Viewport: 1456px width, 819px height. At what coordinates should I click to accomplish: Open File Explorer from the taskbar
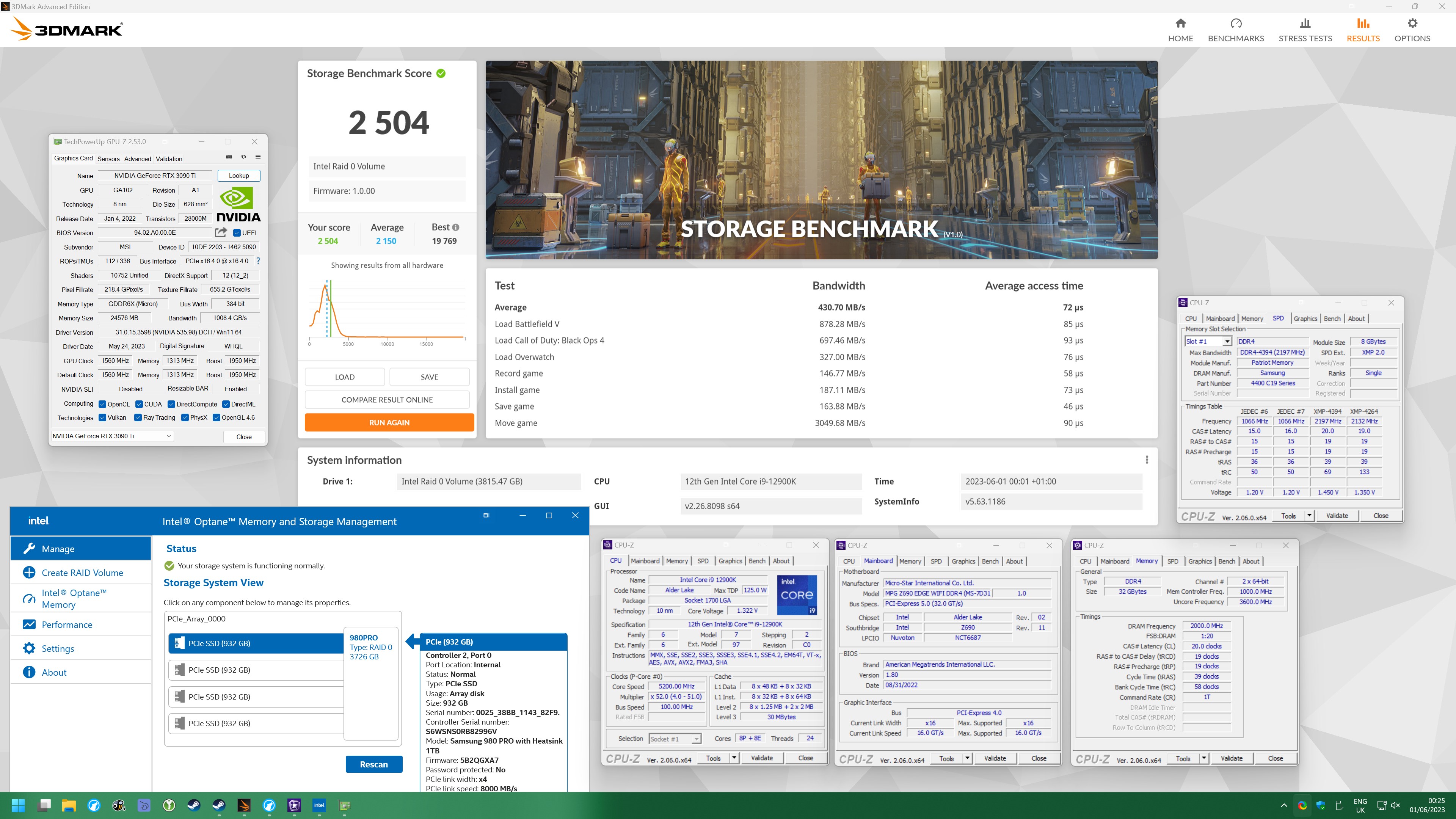[x=68, y=805]
